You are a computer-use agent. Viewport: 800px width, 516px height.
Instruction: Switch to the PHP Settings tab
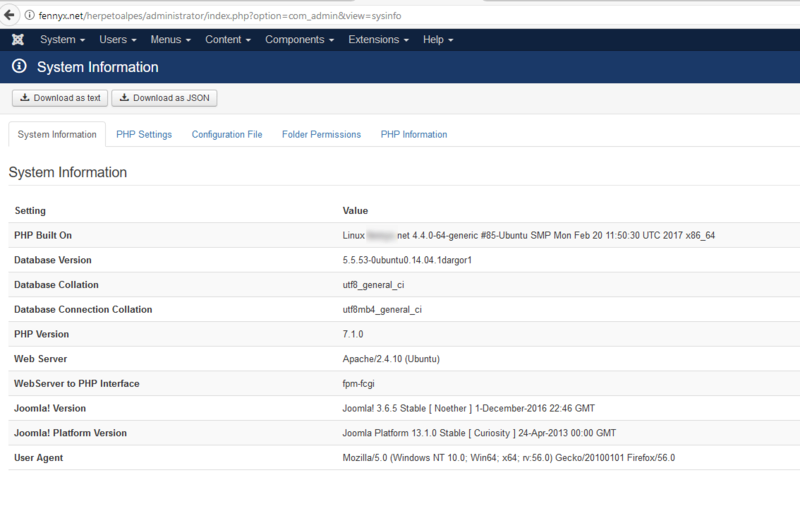(144, 134)
